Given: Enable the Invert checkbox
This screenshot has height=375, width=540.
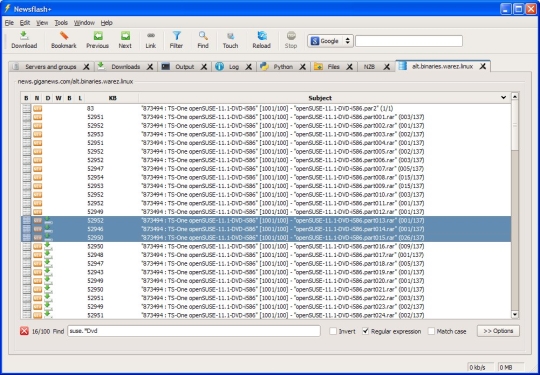Looking at the screenshot, I should [x=333, y=331].
